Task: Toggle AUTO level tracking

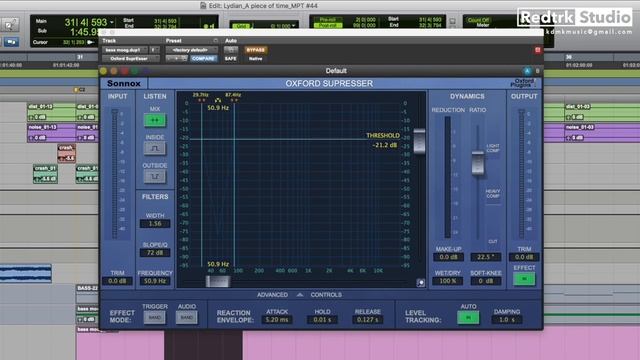Action: (x=468, y=318)
